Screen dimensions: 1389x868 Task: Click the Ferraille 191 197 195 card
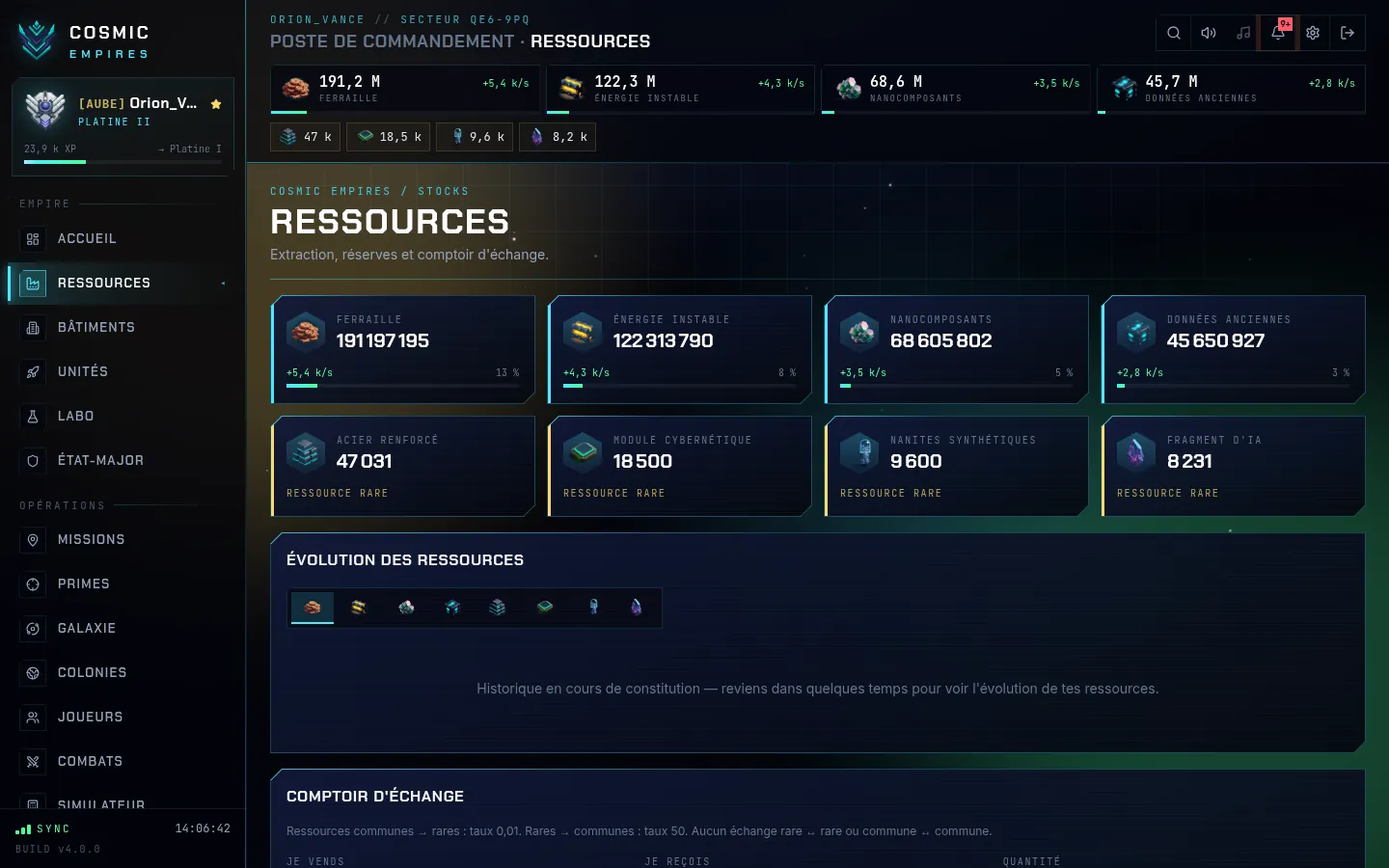[x=403, y=349]
